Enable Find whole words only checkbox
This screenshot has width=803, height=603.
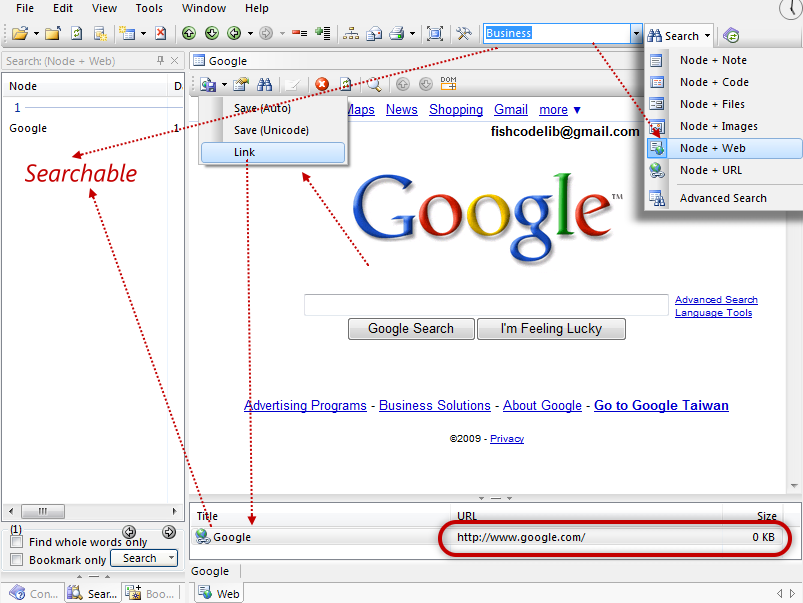tap(17, 542)
